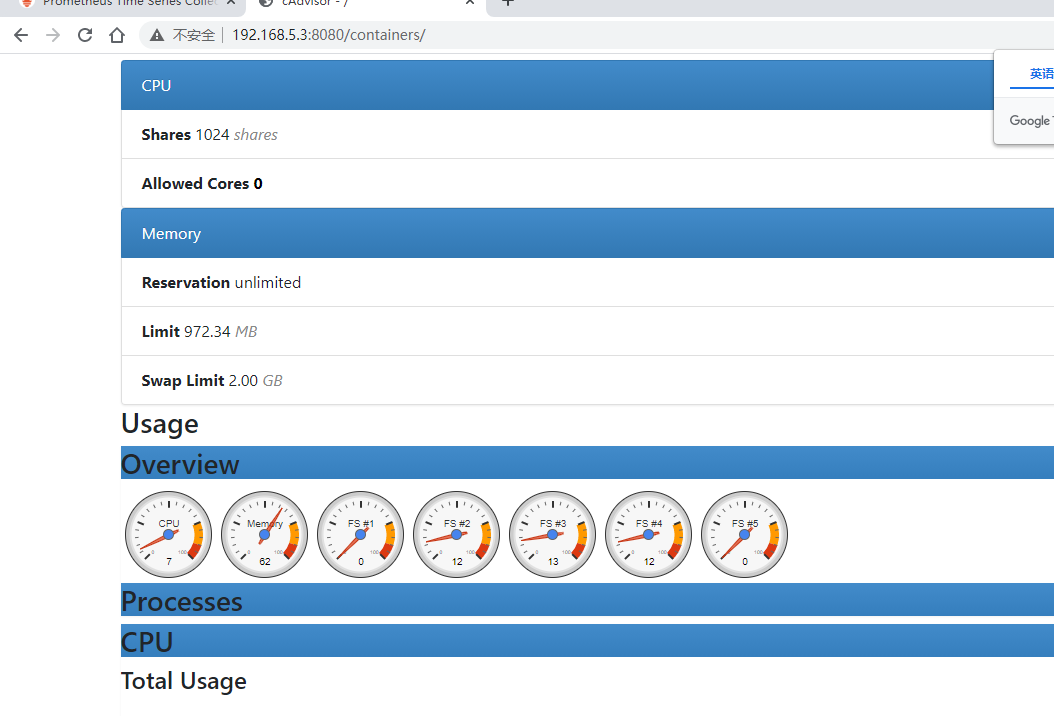Viewport: 1054px width, 716px height.
Task: Reload the cAdvisor page
Action: (85, 35)
